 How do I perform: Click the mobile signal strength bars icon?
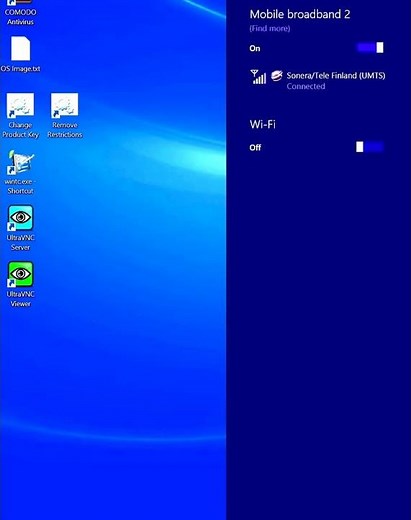[x=258, y=77]
